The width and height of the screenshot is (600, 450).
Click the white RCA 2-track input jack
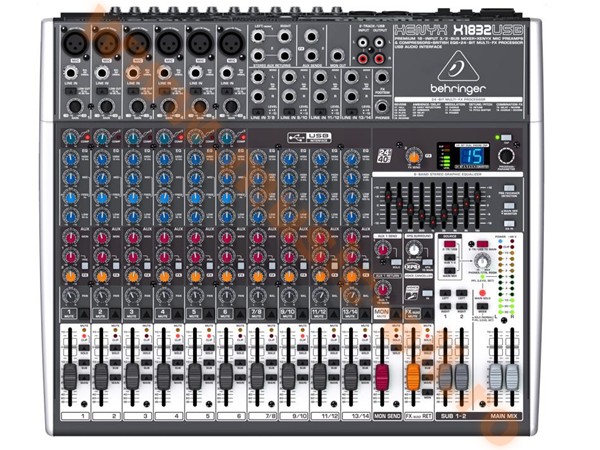362,42
